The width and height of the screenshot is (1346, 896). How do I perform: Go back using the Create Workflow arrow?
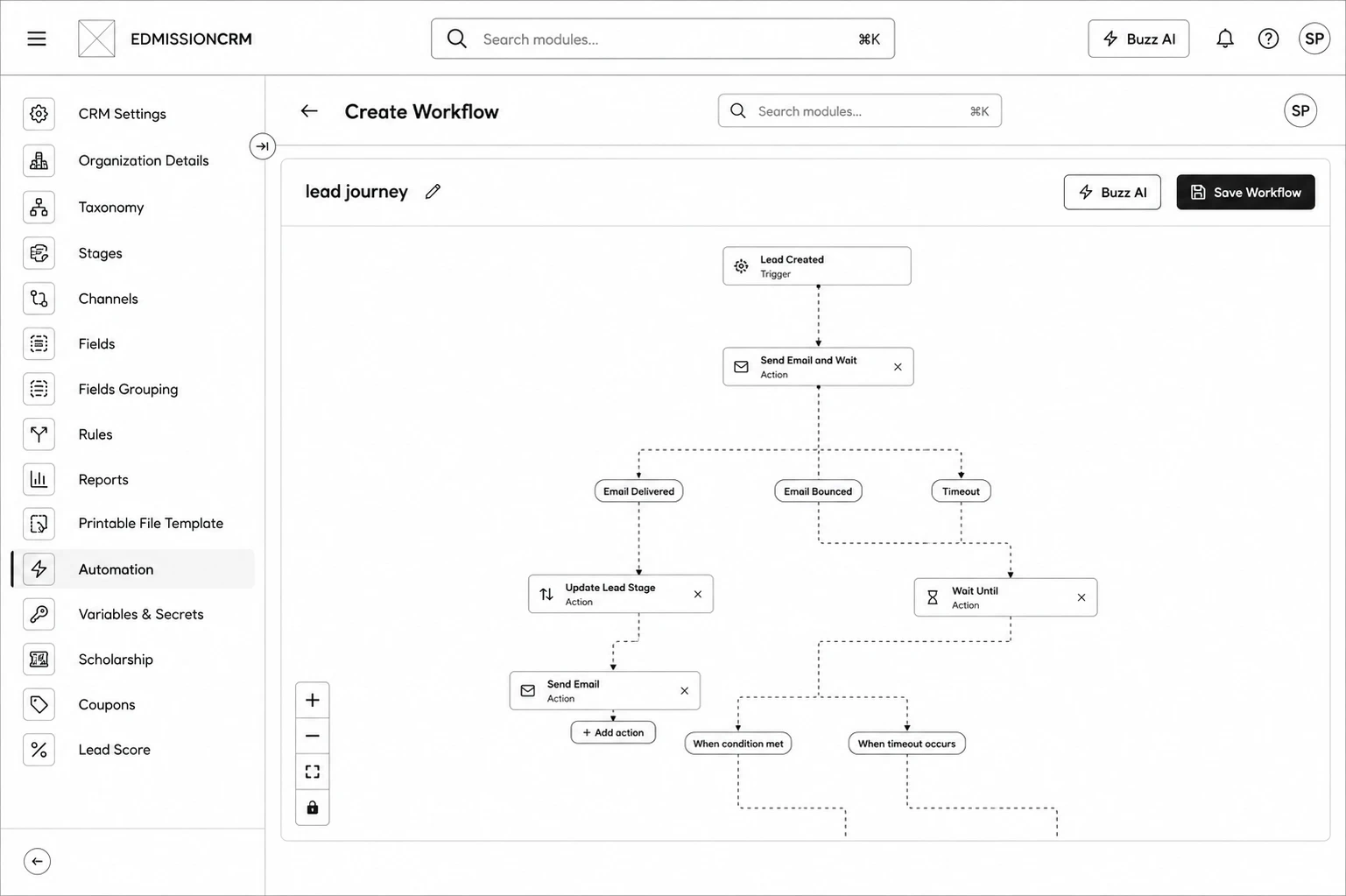[309, 111]
